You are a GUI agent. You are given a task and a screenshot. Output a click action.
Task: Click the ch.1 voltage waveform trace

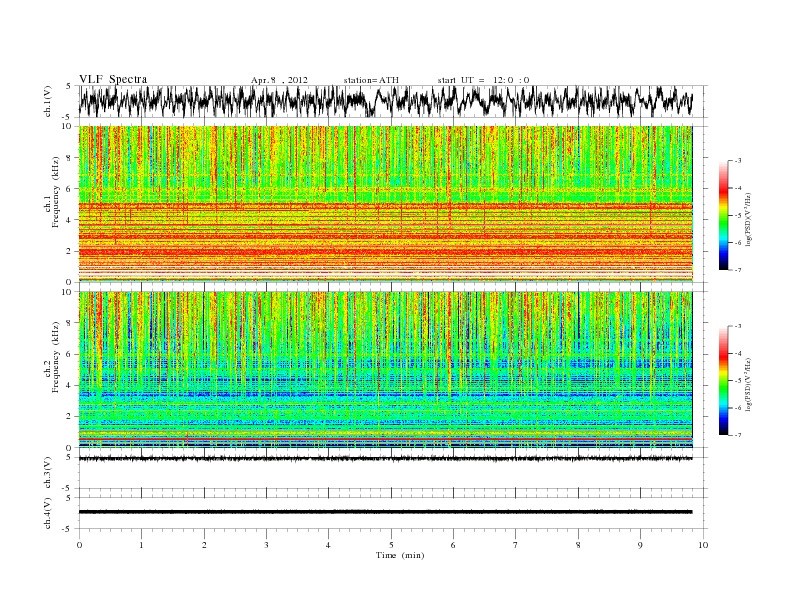point(385,101)
